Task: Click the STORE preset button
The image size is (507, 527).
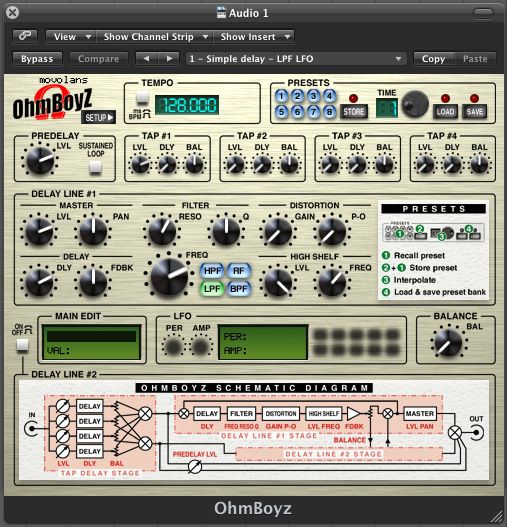Action: point(354,112)
